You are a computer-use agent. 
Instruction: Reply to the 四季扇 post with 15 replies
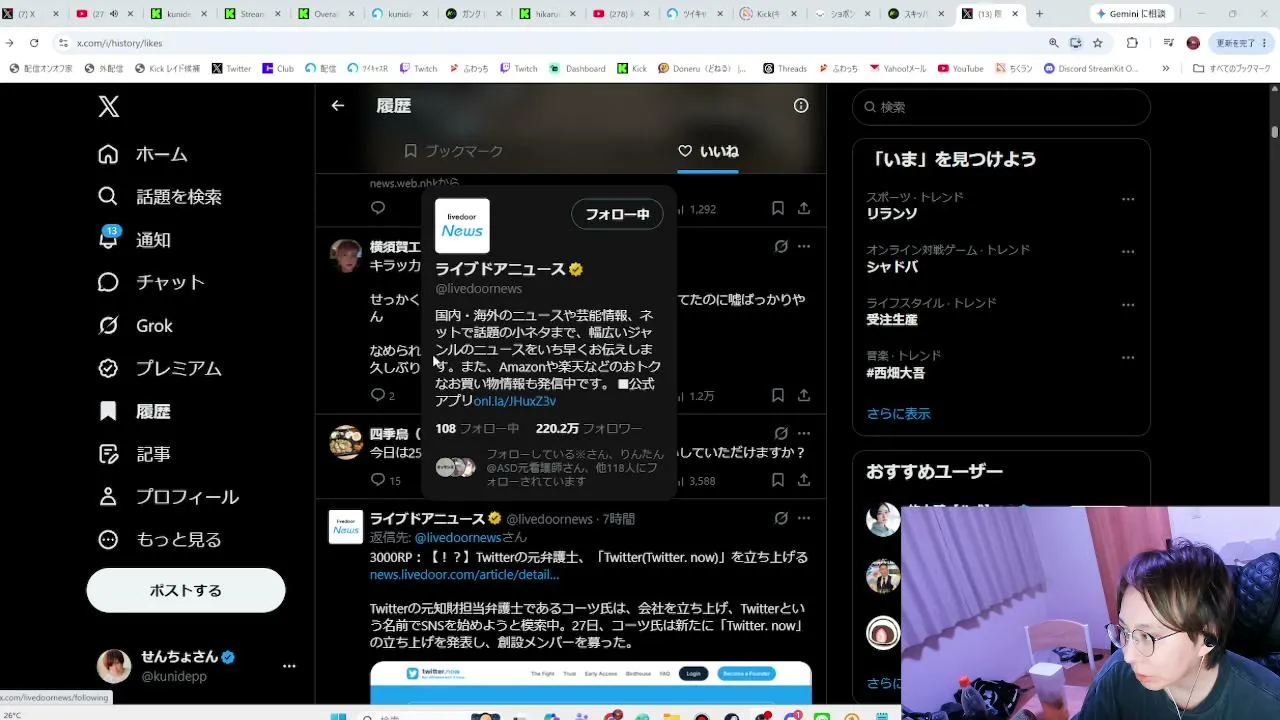(x=378, y=480)
